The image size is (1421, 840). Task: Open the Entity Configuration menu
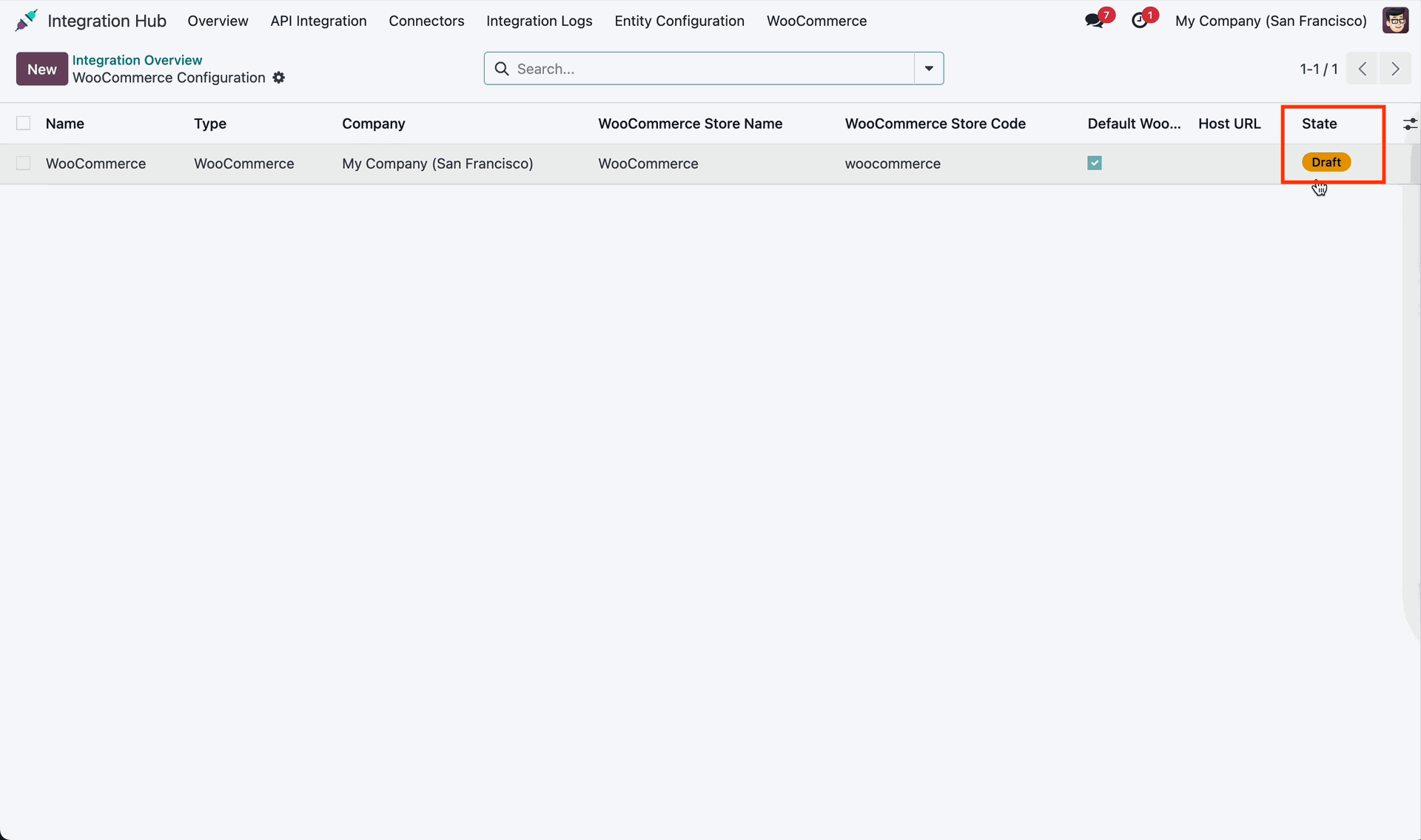[x=679, y=21]
